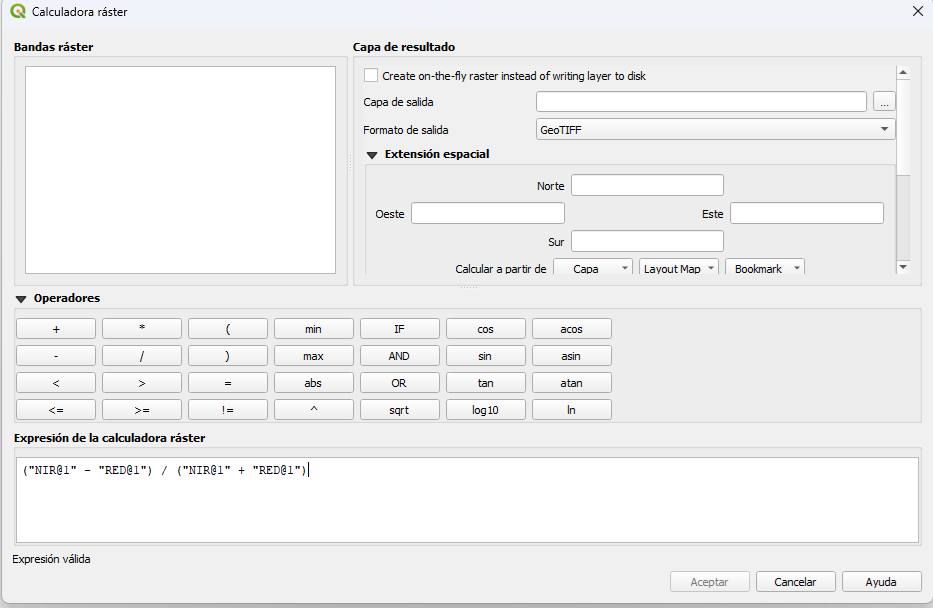Click the Oeste extent field
Image resolution: width=933 pixels, height=608 pixels.
tap(488, 213)
